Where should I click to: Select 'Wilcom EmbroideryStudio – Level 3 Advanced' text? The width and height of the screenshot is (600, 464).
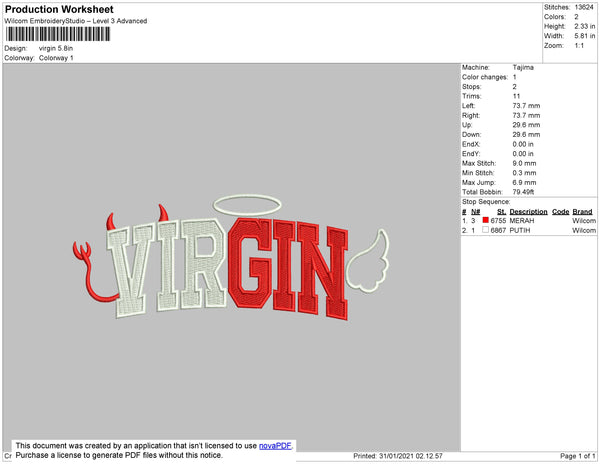pos(76,21)
